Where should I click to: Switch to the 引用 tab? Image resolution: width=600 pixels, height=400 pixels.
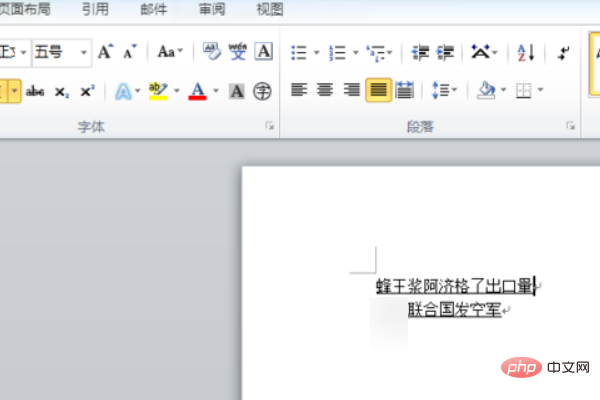(95, 10)
